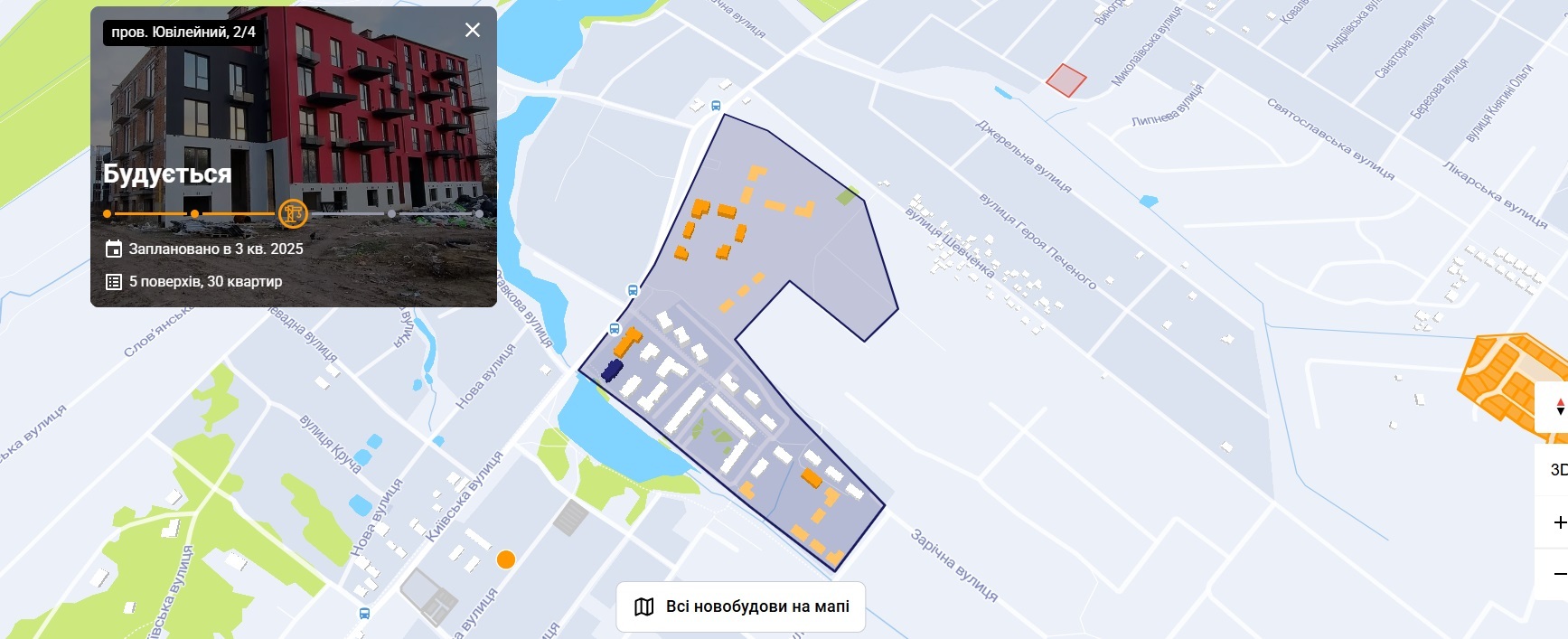
Task: Click the first orange dot on the construction timeline
Action: [108, 214]
